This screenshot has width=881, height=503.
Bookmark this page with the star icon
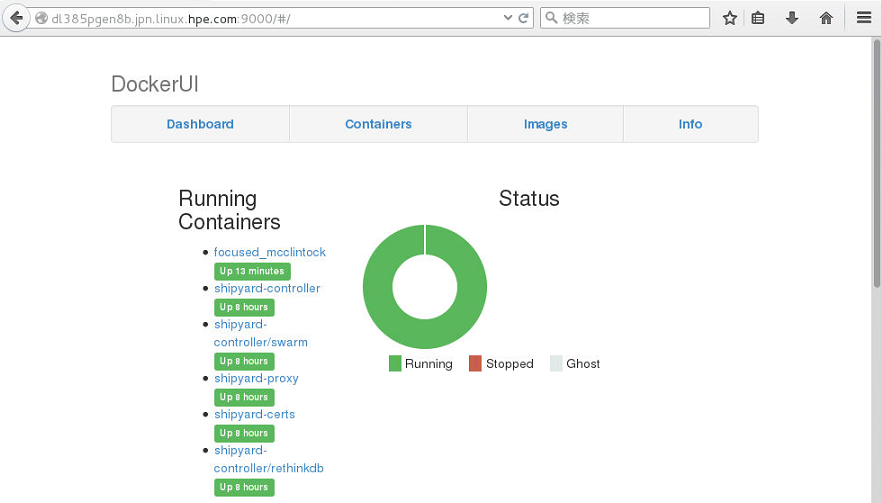pos(730,18)
